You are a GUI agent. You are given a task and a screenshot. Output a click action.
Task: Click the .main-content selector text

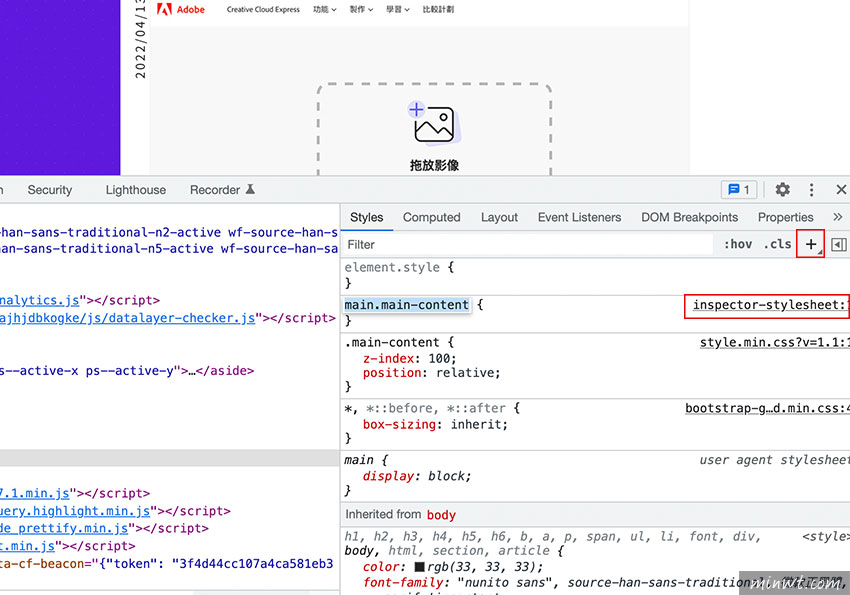click(392, 342)
